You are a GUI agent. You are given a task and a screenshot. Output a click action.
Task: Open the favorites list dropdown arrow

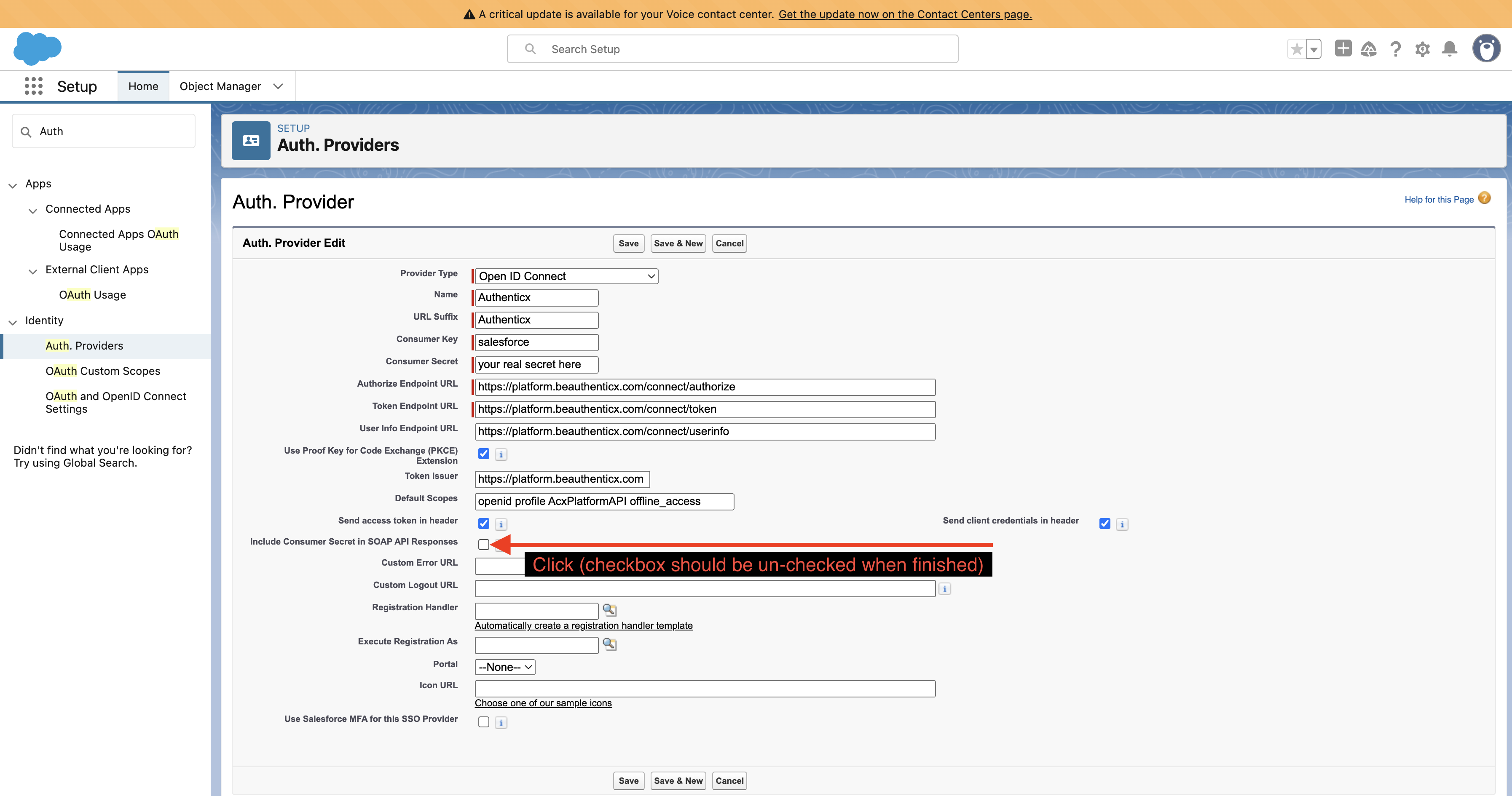coord(1314,49)
